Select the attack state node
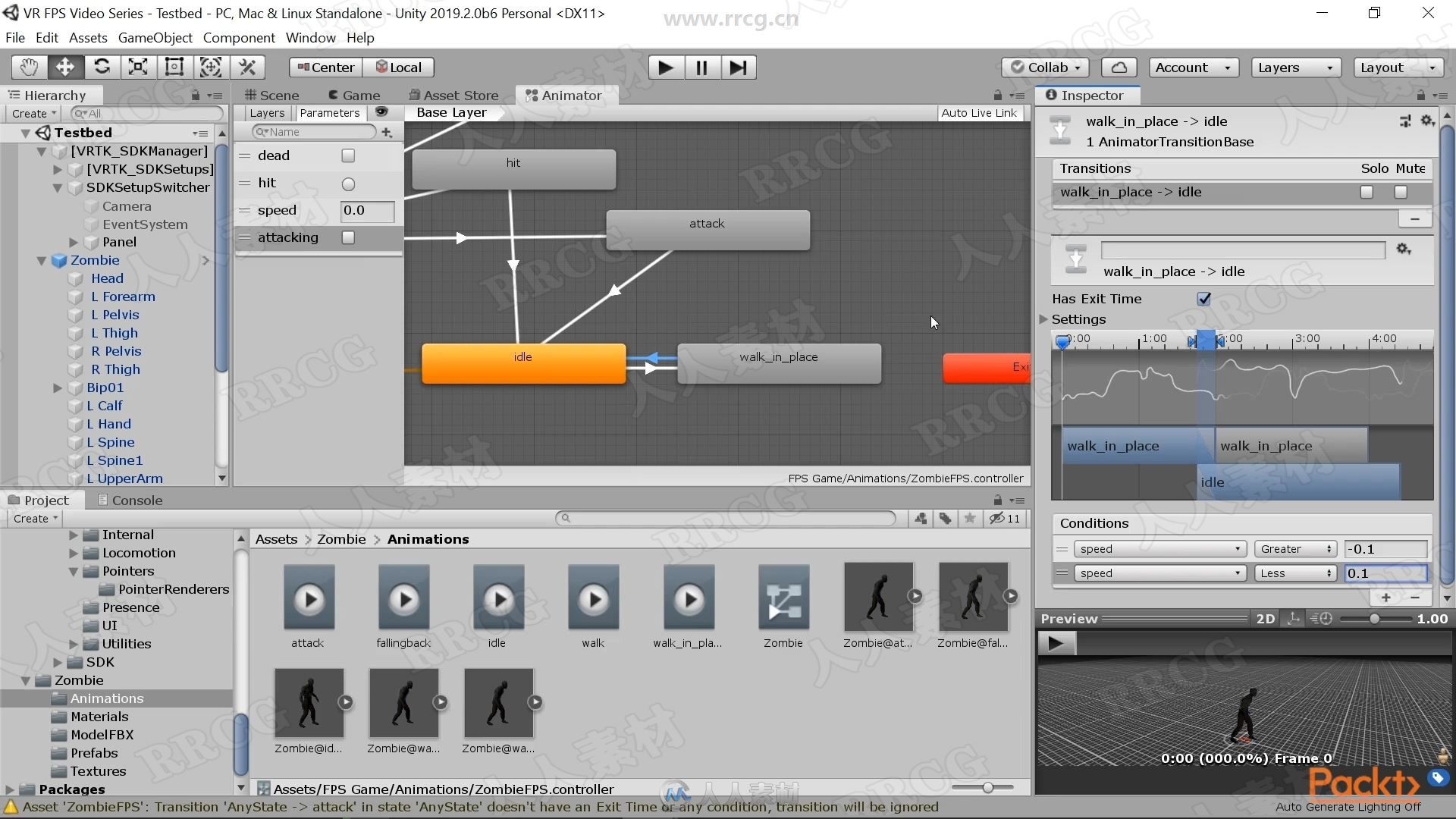This screenshot has width=1456, height=819. pos(708,230)
